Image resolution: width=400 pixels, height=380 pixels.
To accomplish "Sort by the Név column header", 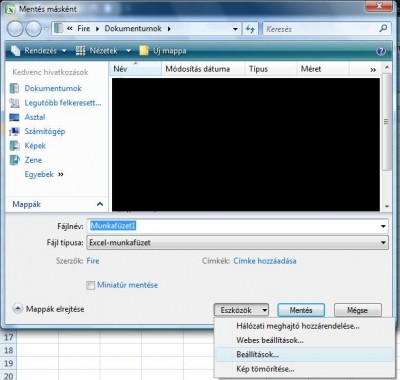I will (x=135, y=69).
